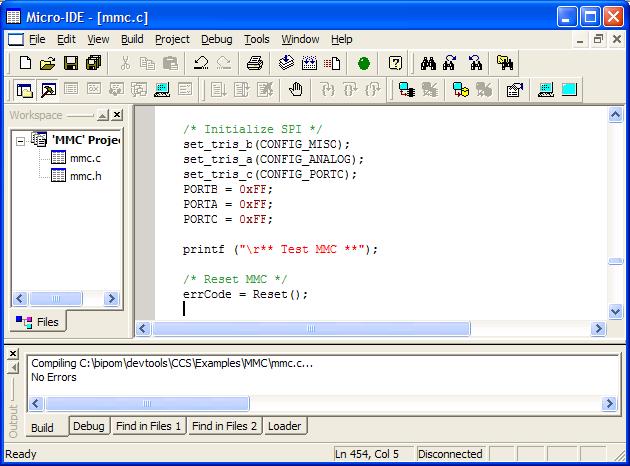
Task: Switch to the Loader output tab
Action: click(x=284, y=426)
